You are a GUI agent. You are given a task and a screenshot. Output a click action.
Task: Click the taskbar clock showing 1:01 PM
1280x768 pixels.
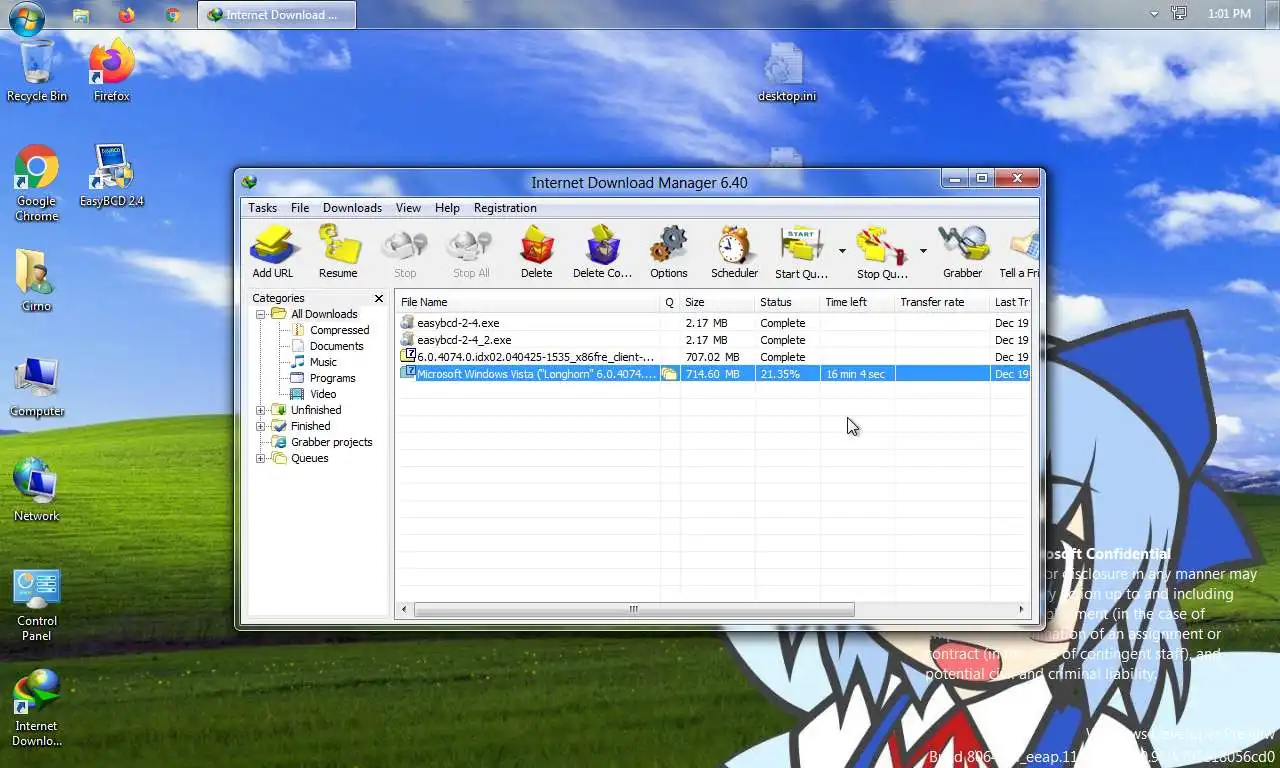coord(1229,14)
